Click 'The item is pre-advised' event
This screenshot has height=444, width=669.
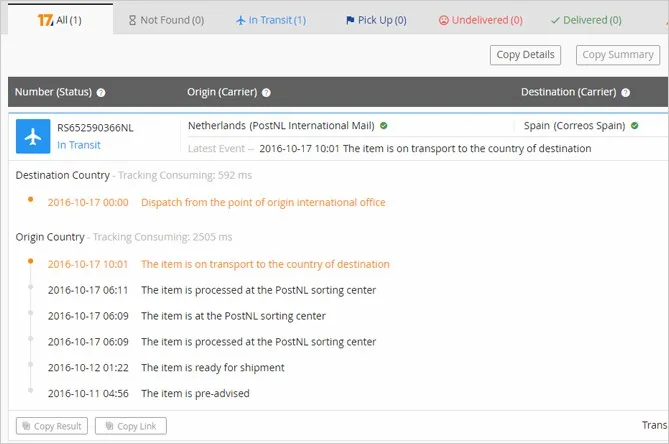[x=195, y=393]
